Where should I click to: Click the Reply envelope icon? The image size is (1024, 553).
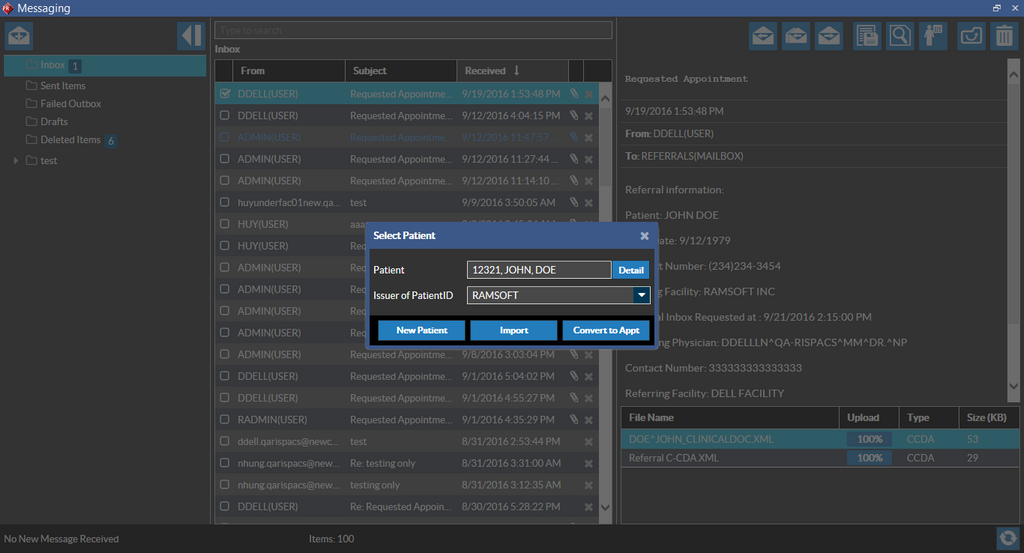click(x=763, y=36)
